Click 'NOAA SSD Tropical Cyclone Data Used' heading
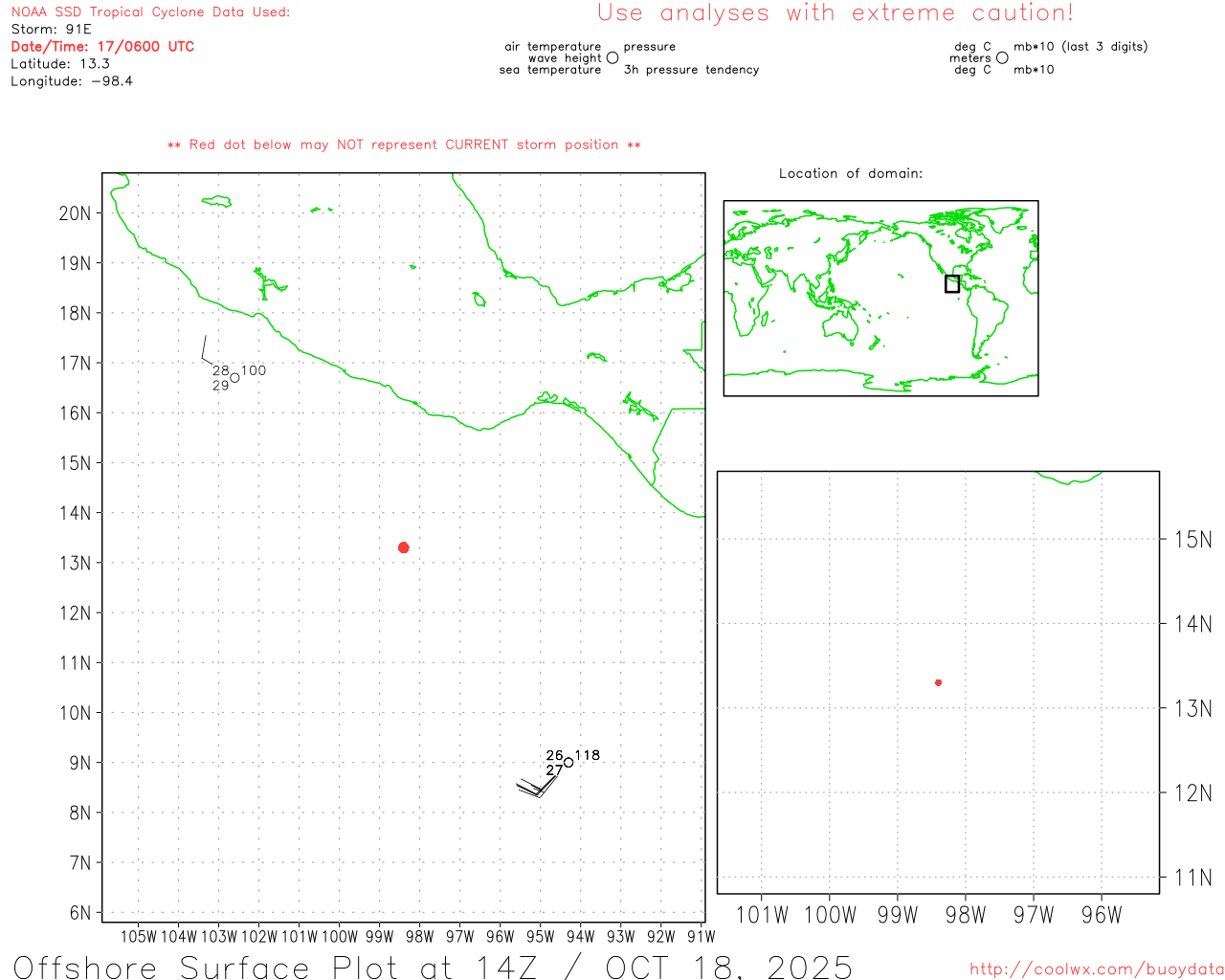The height and width of the screenshot is (980, 1225). pos(150,12)
